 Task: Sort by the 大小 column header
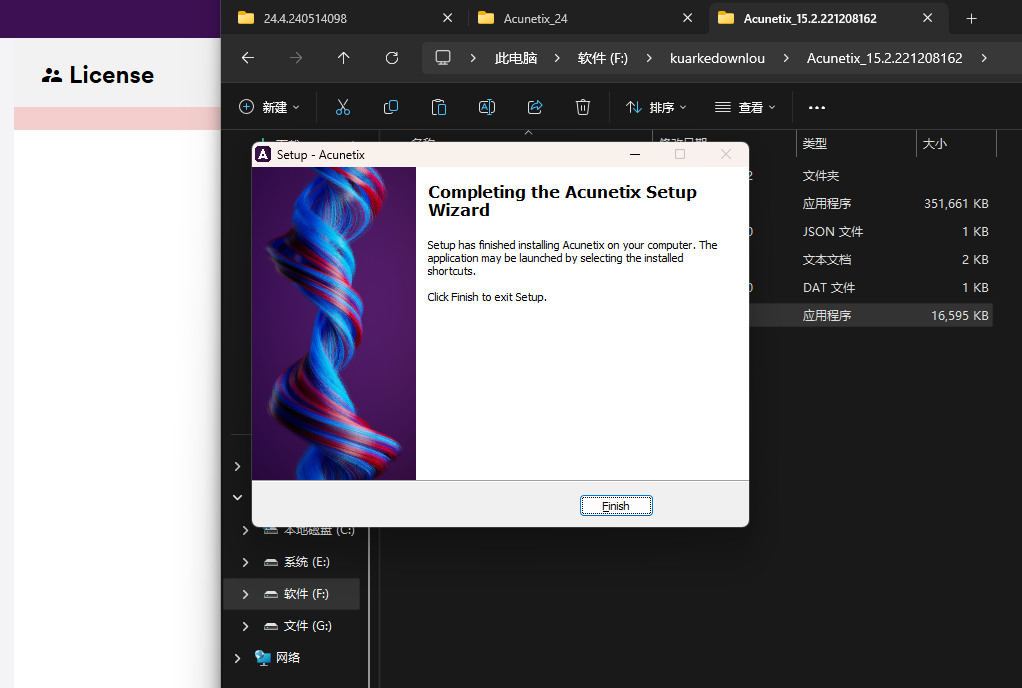pyautogui.click(x=956, y=143)
